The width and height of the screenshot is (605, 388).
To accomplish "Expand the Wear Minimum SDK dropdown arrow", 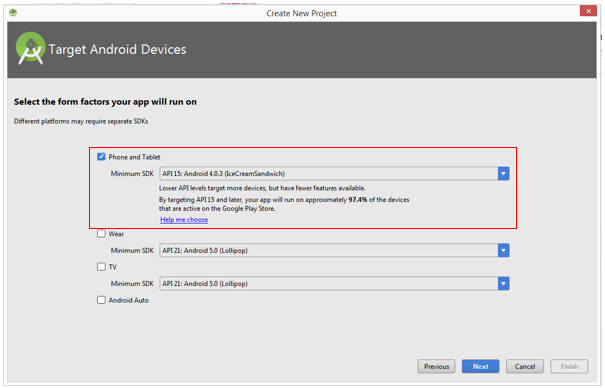I will 503,251.
